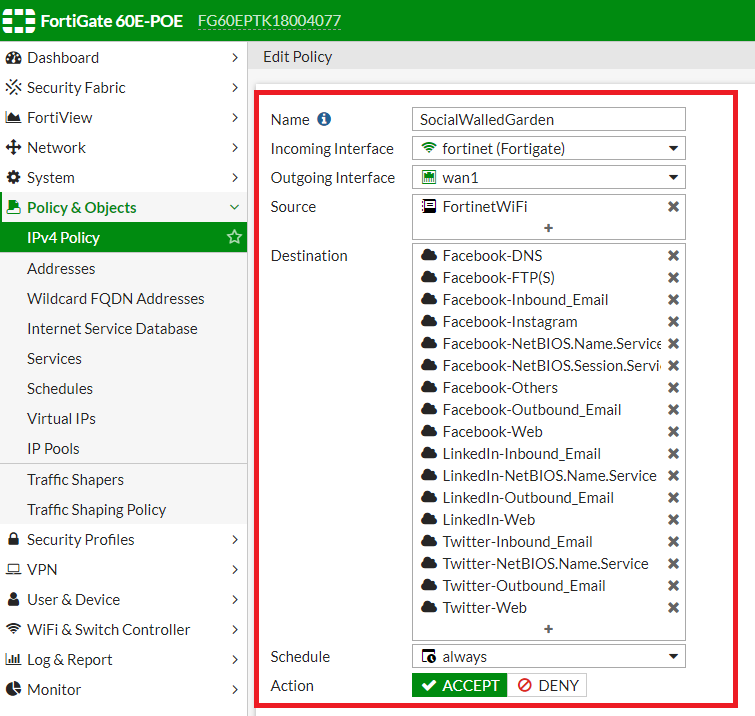
Task: Open the Schedule dropdown
Action: point(548,657)
